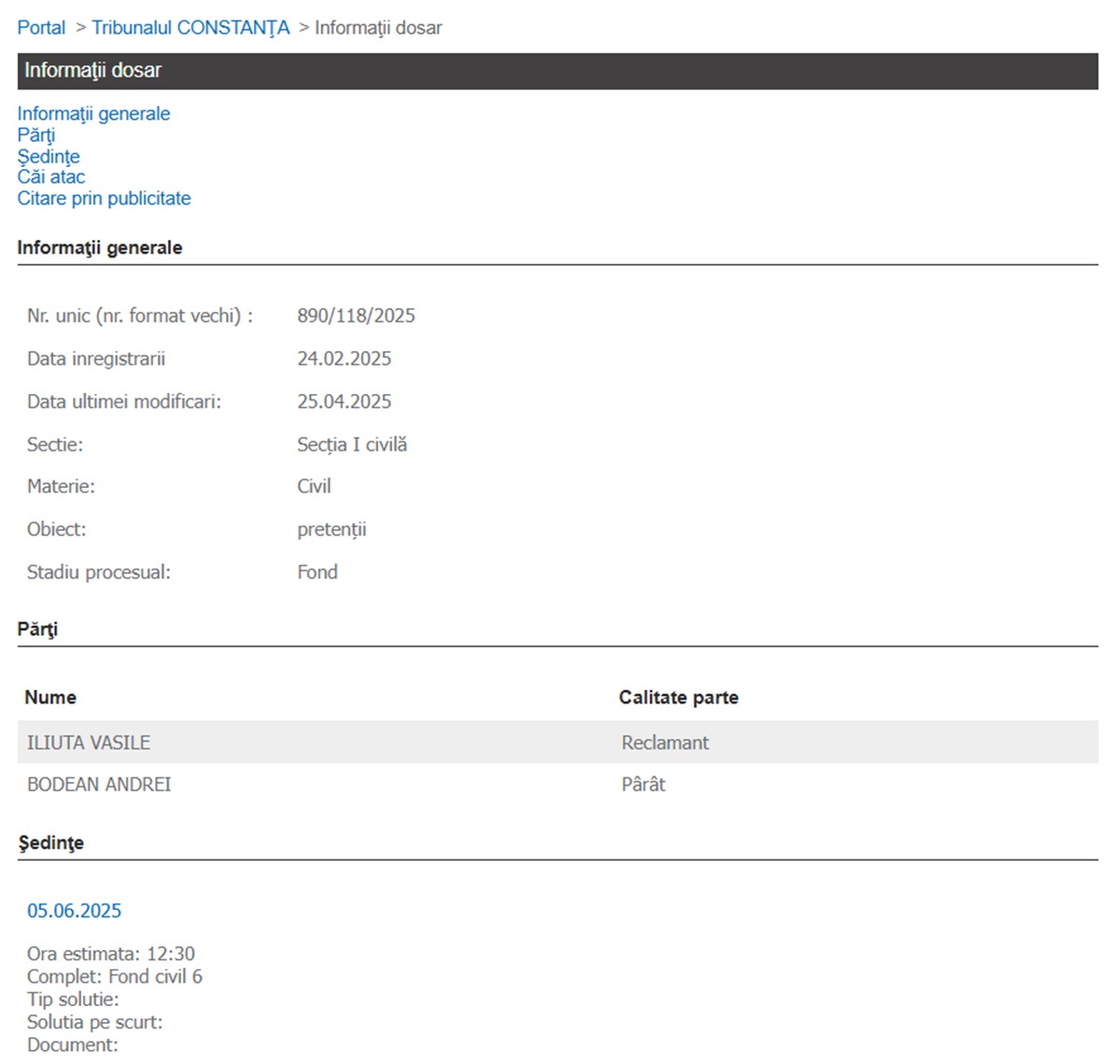This screenshot has width=1120, height=1064.
Task: Open Citare prin publicitate link
Action: pos(104,199)
